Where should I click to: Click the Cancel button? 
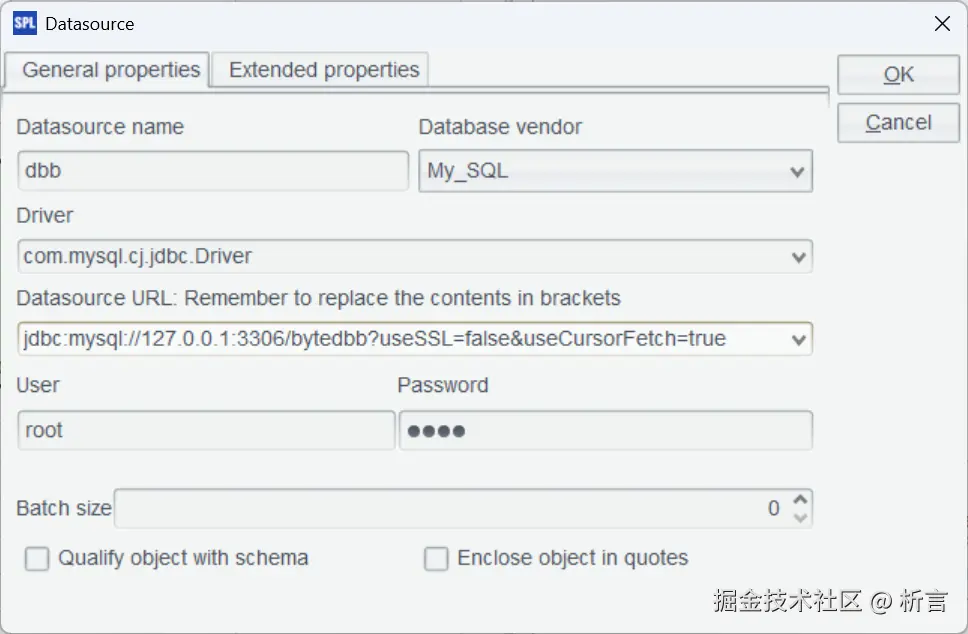point(898,122)
